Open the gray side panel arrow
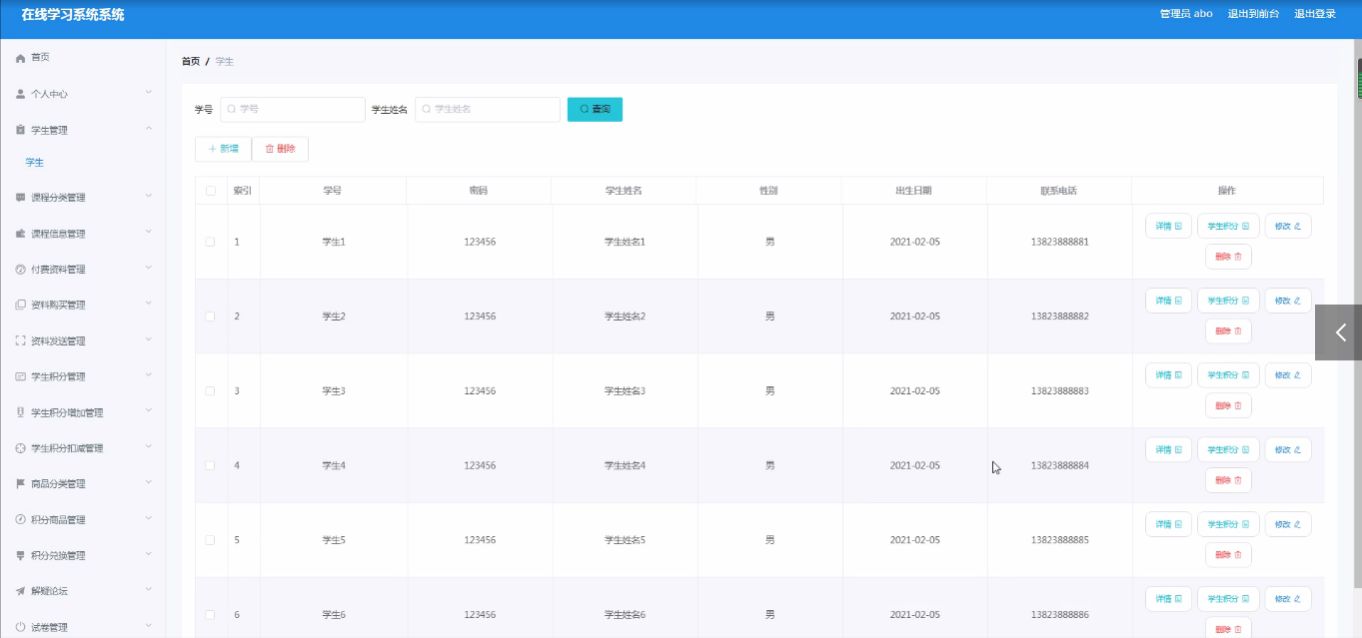The width and height of the screenshot is (1362, 638). tap(1338, 332)
